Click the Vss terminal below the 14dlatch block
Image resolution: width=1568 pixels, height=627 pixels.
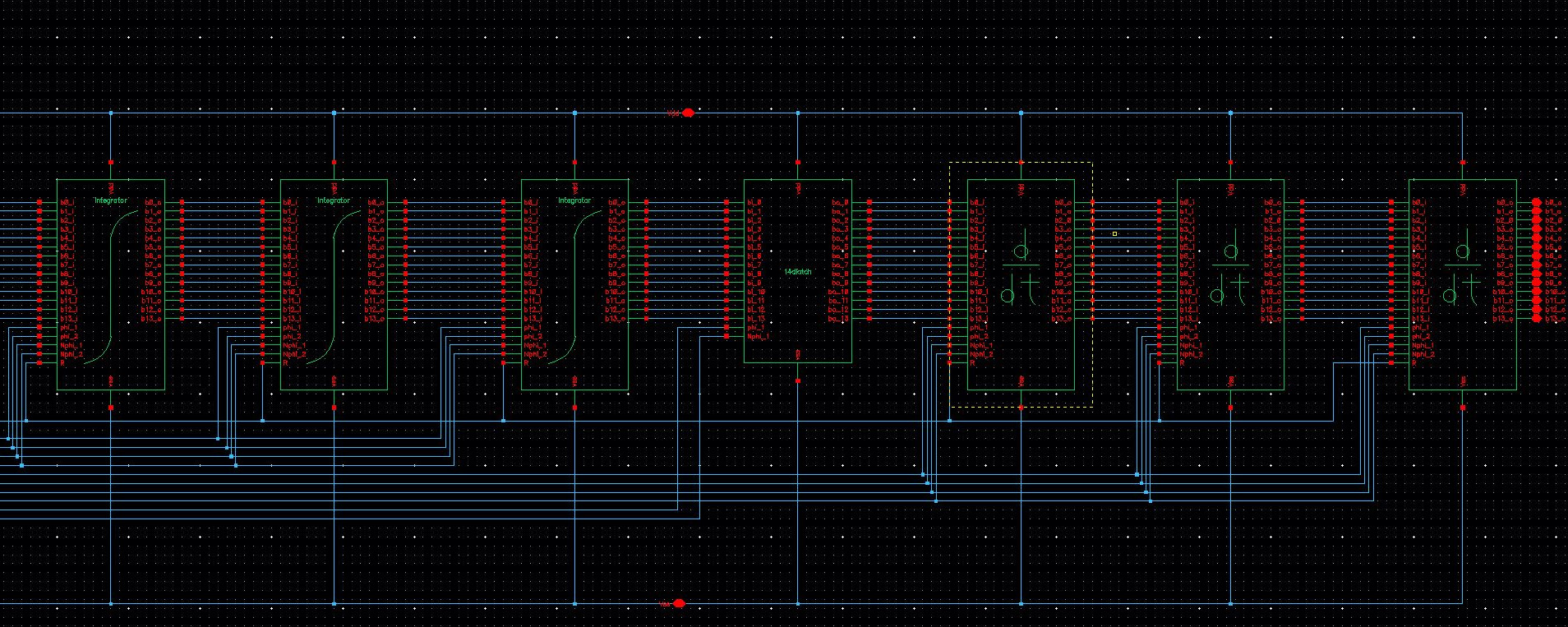[x=797, y=380]
